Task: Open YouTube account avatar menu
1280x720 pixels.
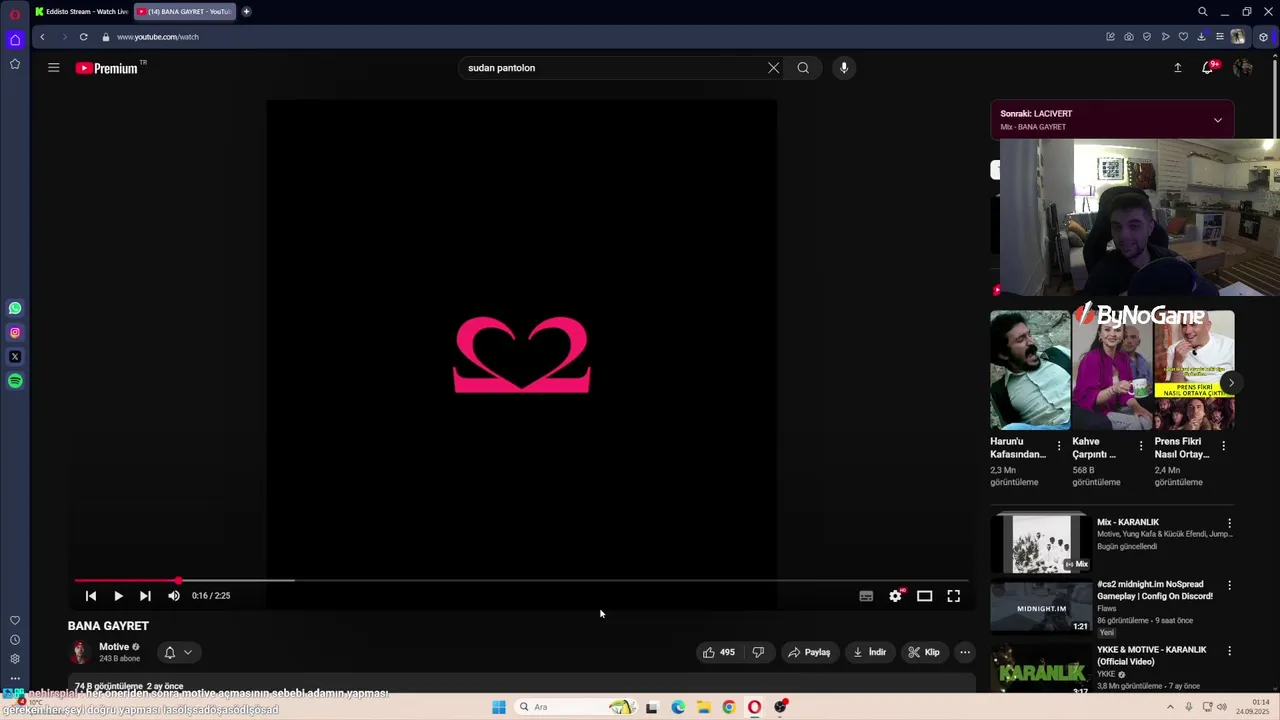Action: point(1243,68)
